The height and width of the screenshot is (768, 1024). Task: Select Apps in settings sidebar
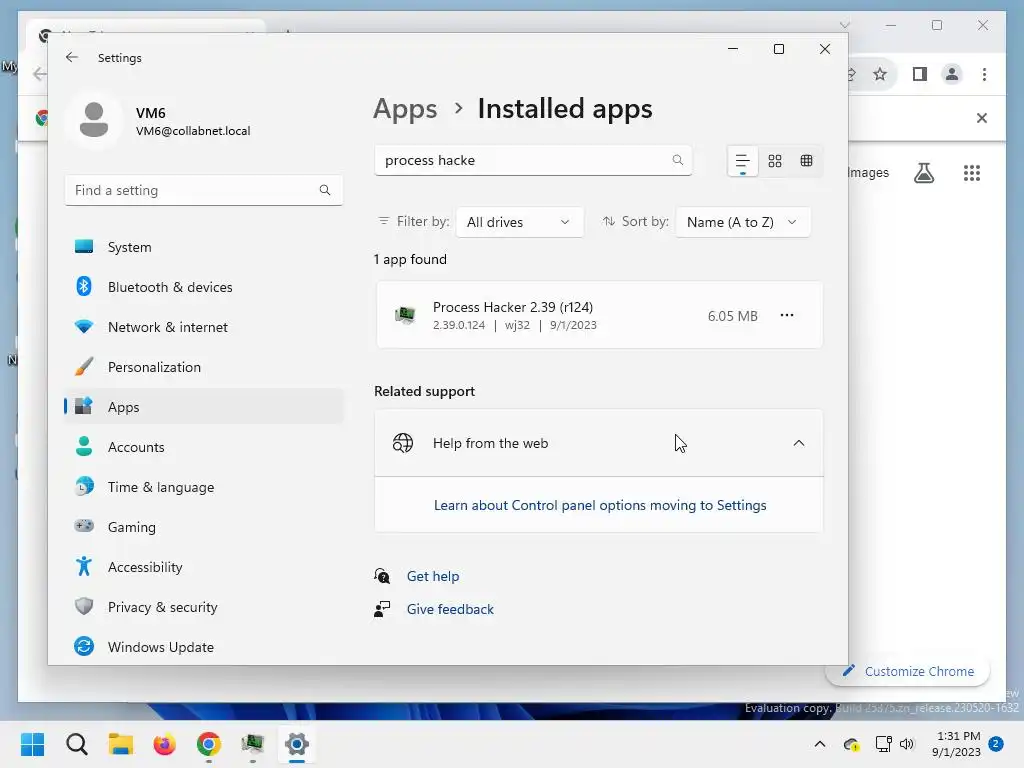click(204, 407)
